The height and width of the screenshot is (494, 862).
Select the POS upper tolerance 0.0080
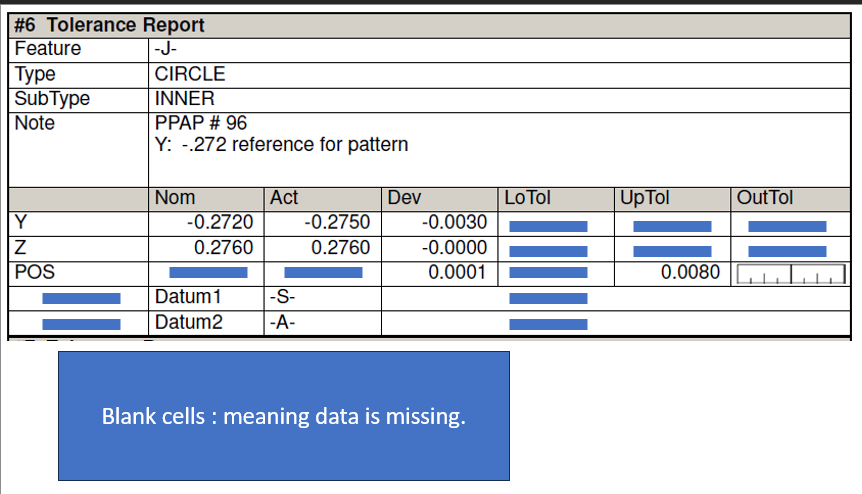pos(689,272)
